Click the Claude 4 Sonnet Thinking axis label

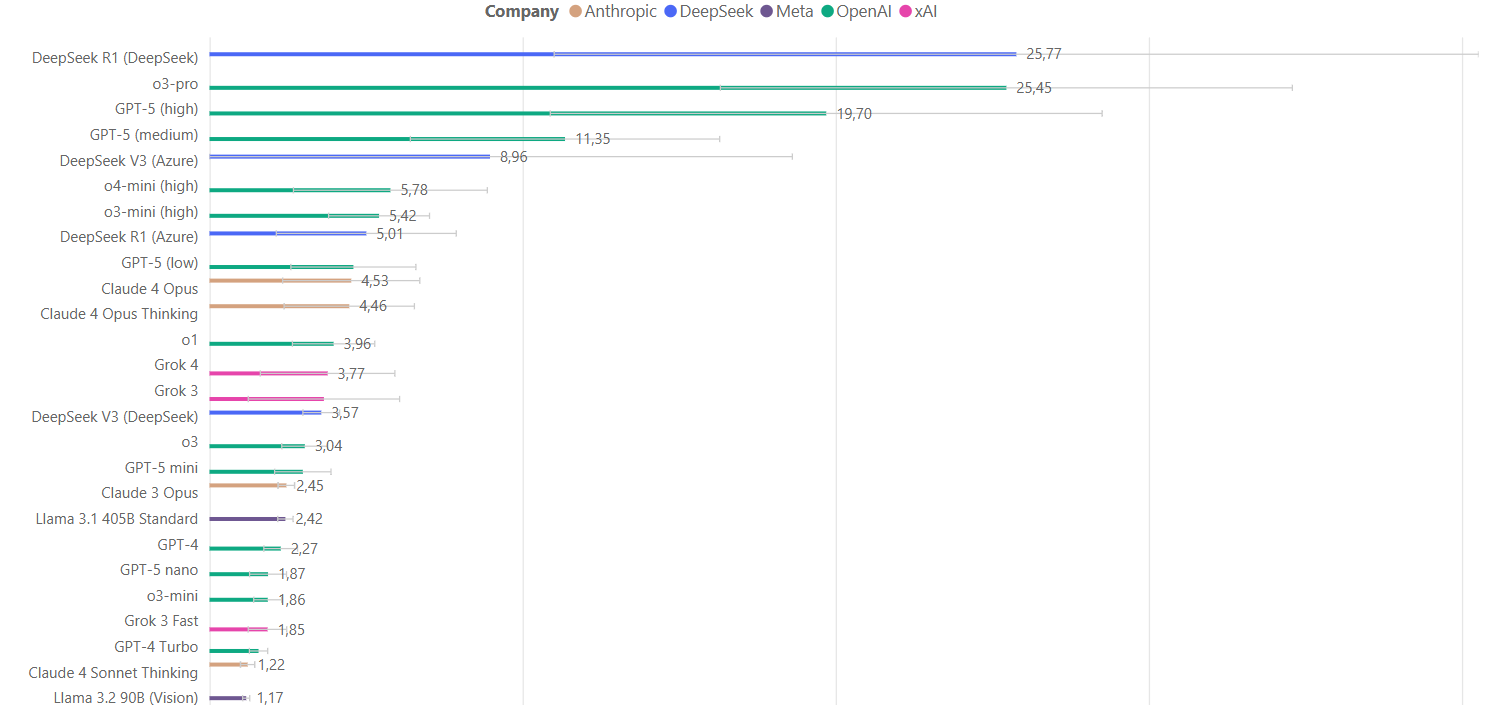pyautogui.click(x=113, y=673)
